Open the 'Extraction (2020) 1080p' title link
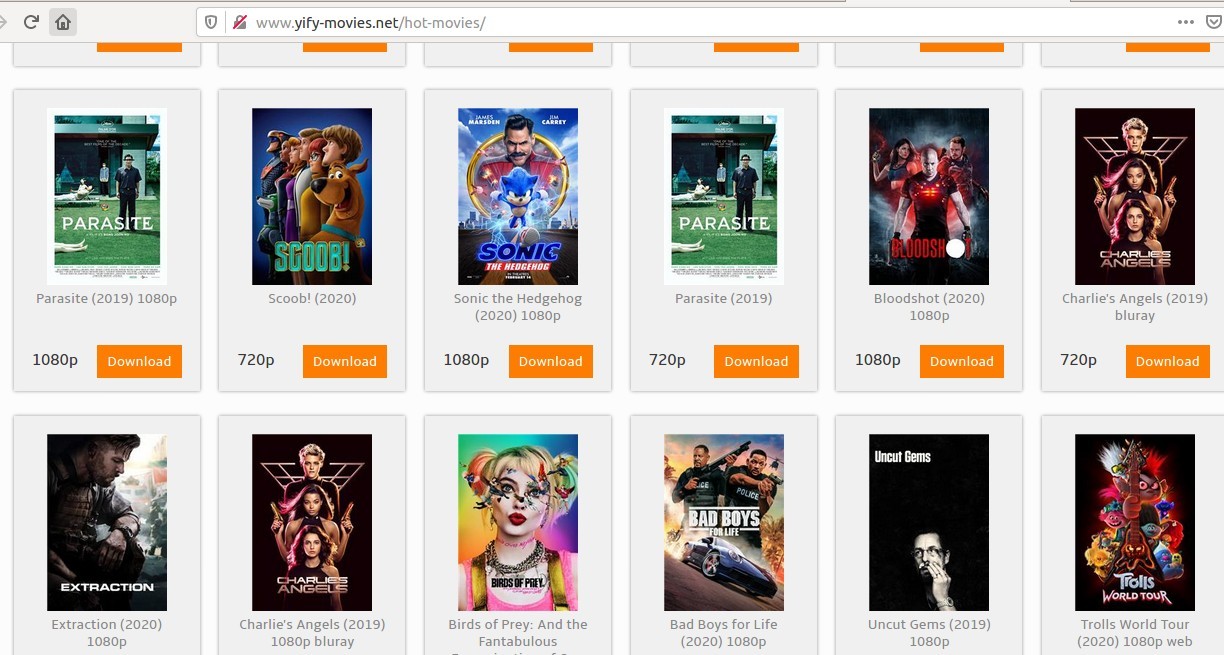Screen dimensions: 1224x655 (x=107, y=633)
